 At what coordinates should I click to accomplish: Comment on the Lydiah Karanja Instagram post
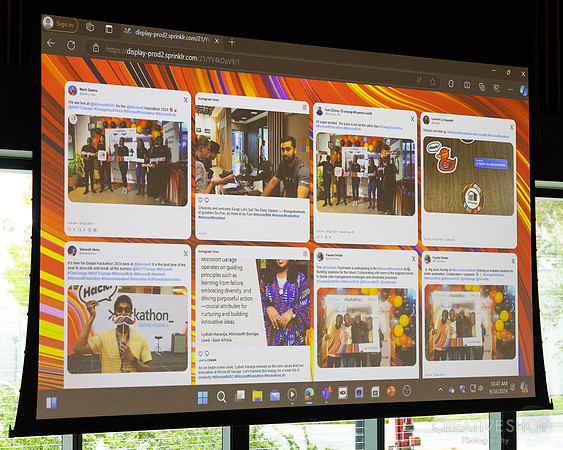207,354
